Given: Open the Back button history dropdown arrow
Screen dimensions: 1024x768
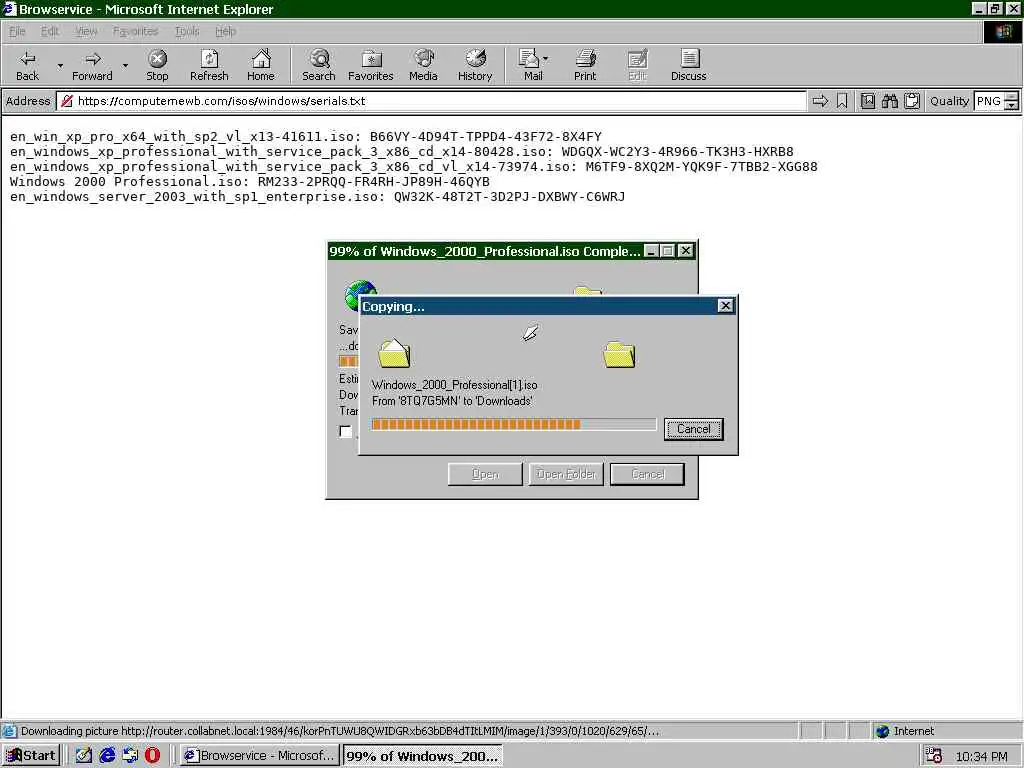Looking at the screenshot, I should pos(60,66).
